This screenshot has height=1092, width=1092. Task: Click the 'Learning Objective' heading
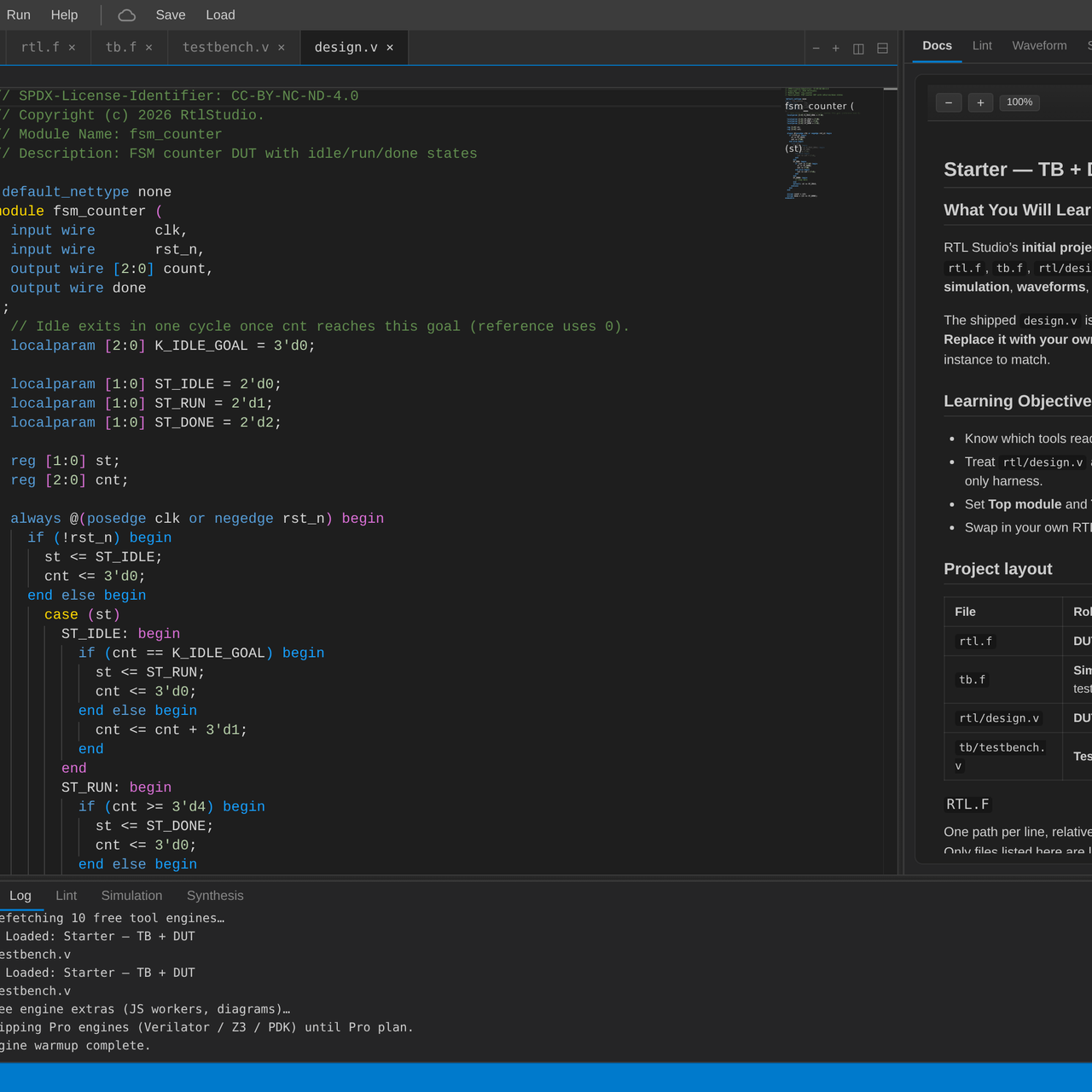tap(1017, 401)
